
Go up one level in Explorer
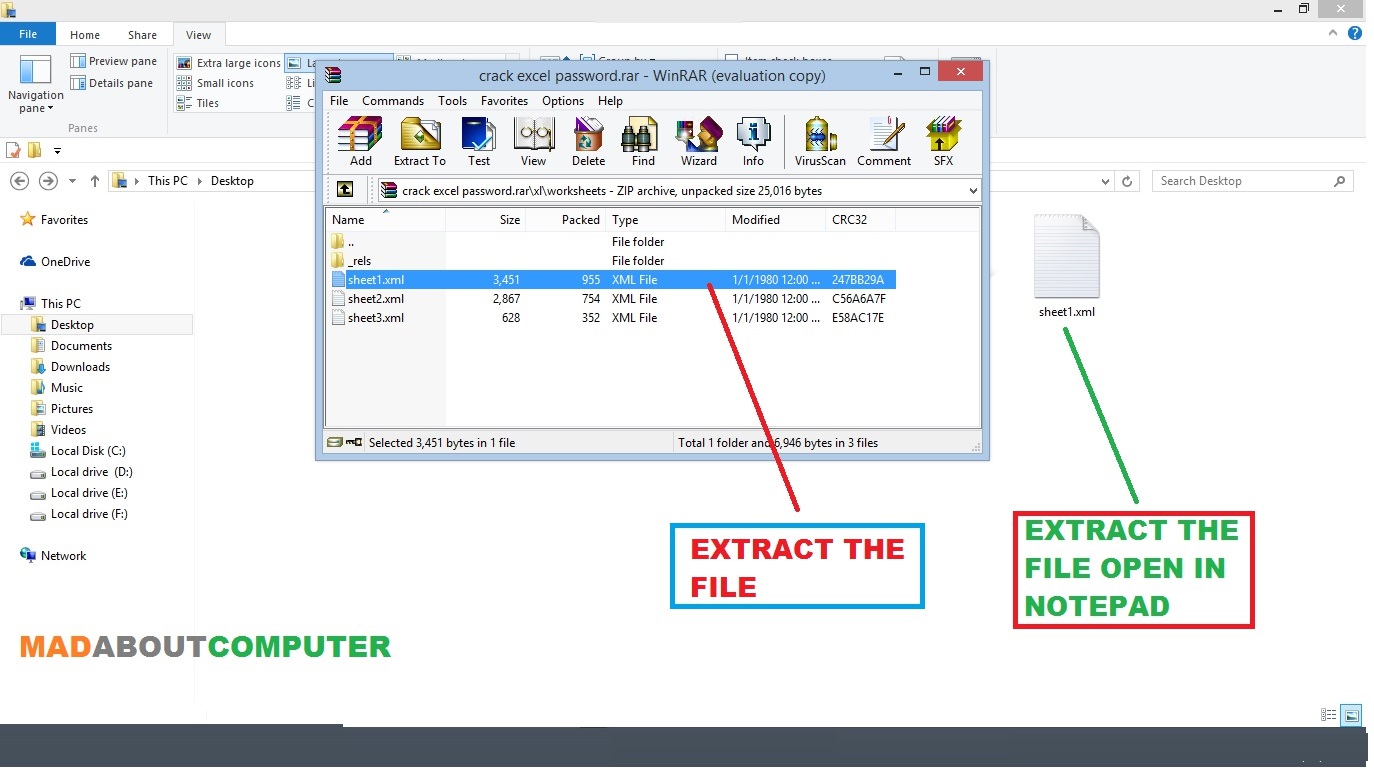tap(95, 181)
